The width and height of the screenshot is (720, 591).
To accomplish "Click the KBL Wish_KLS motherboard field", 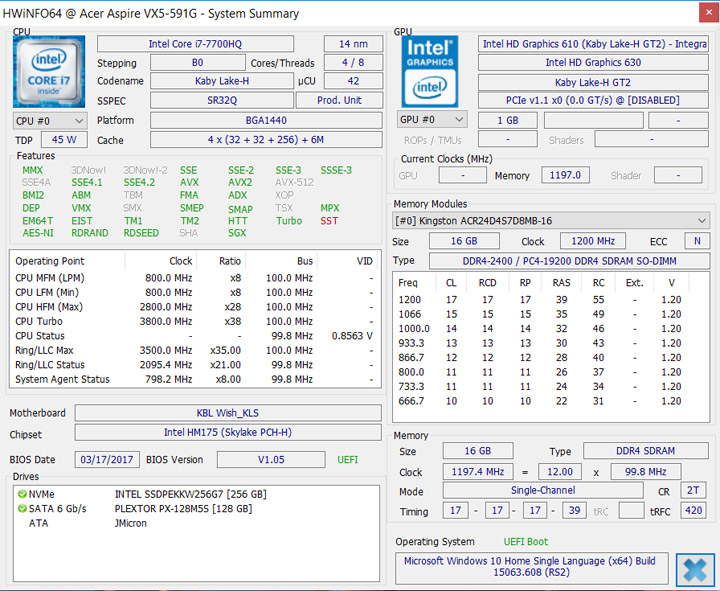I will point(228,413).
